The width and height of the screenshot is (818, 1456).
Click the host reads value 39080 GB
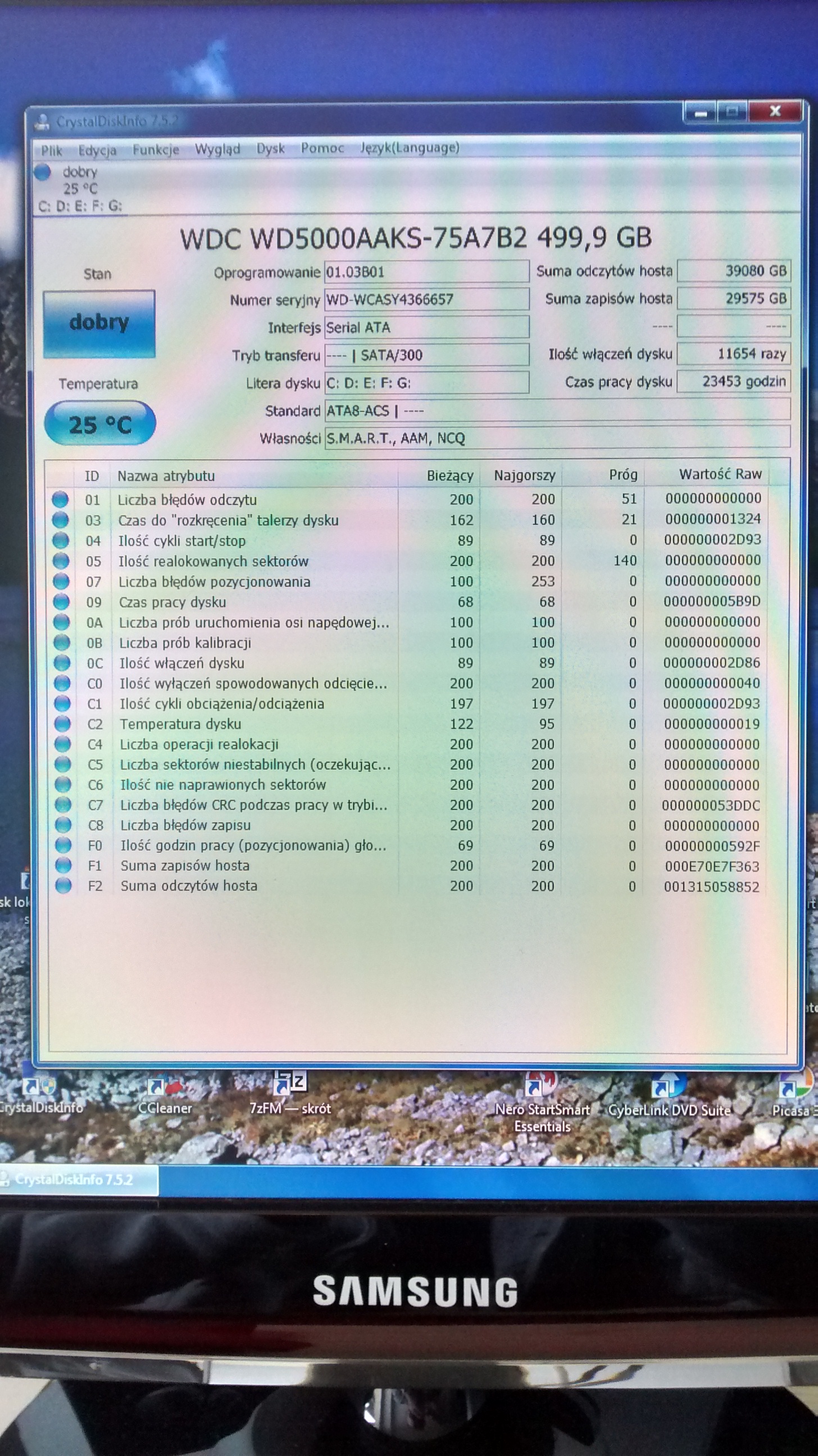734,271
